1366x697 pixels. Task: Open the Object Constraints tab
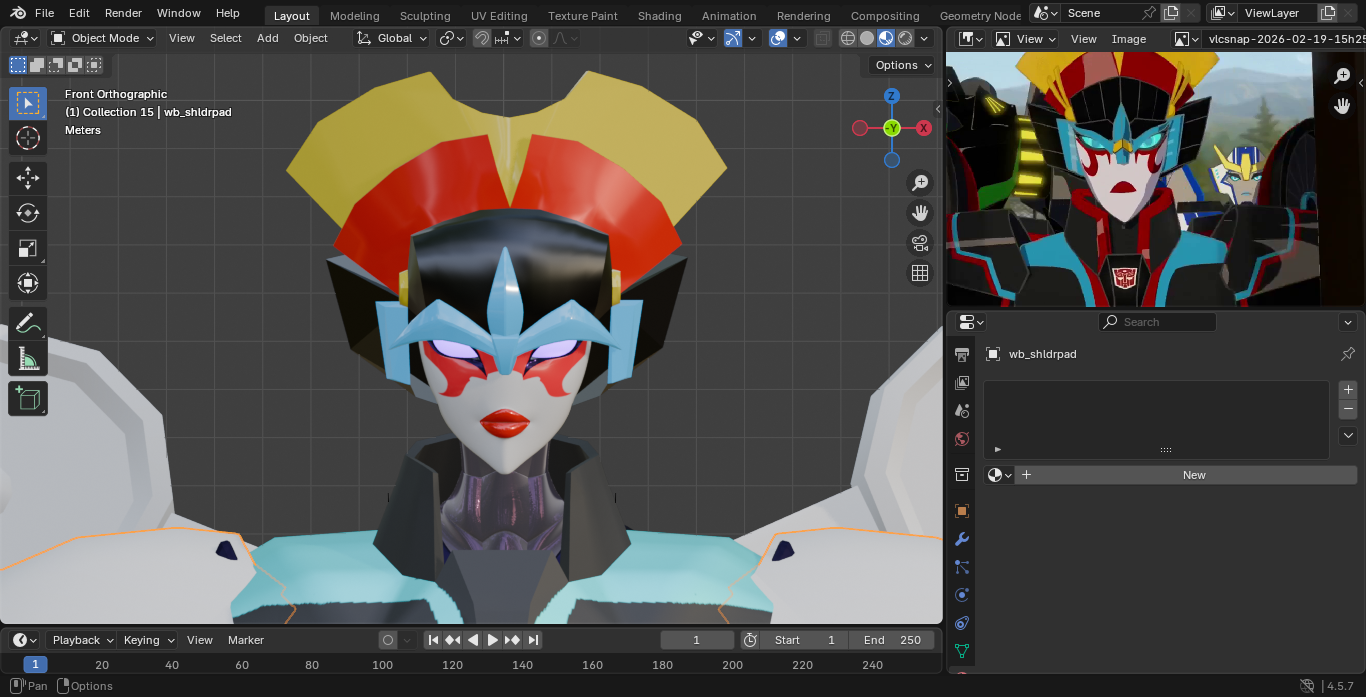point(962,623)
